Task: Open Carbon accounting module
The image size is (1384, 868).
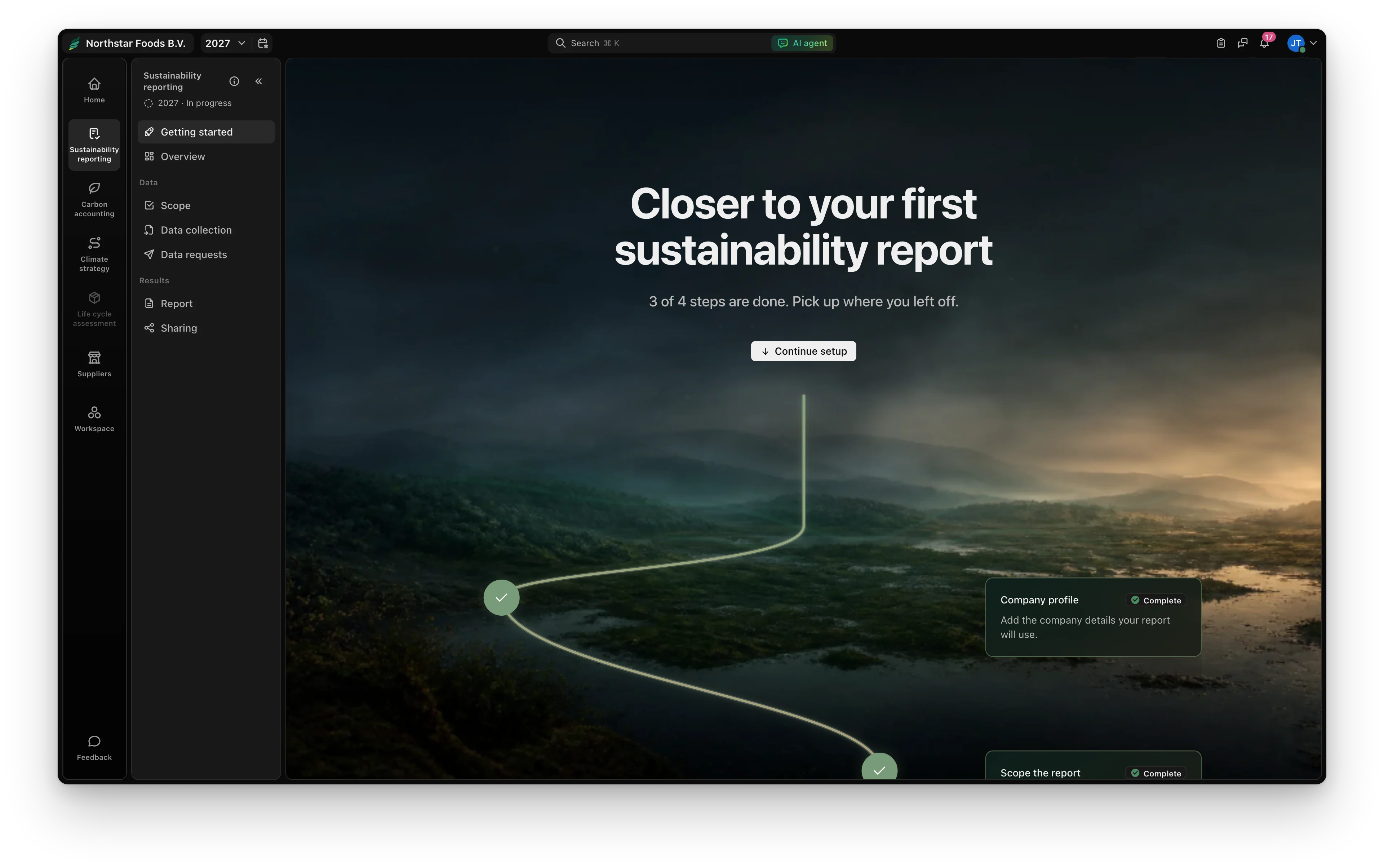Action: (94, 200)
